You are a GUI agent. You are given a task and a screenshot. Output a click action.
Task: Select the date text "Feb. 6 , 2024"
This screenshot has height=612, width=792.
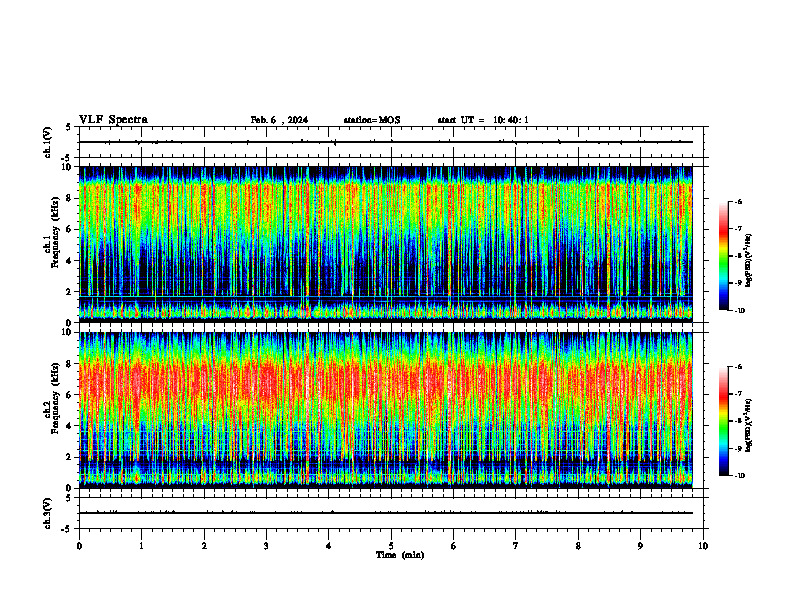pos(279,120)
